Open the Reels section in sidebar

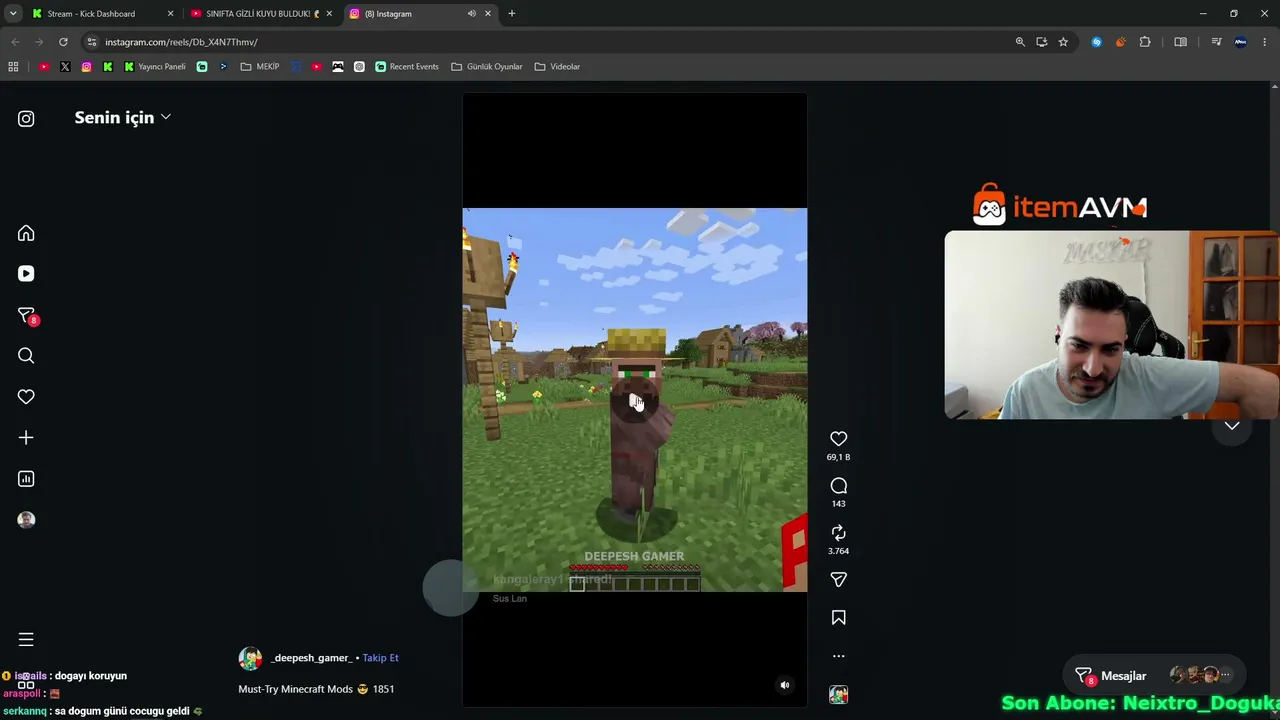[x=26, y=274]
